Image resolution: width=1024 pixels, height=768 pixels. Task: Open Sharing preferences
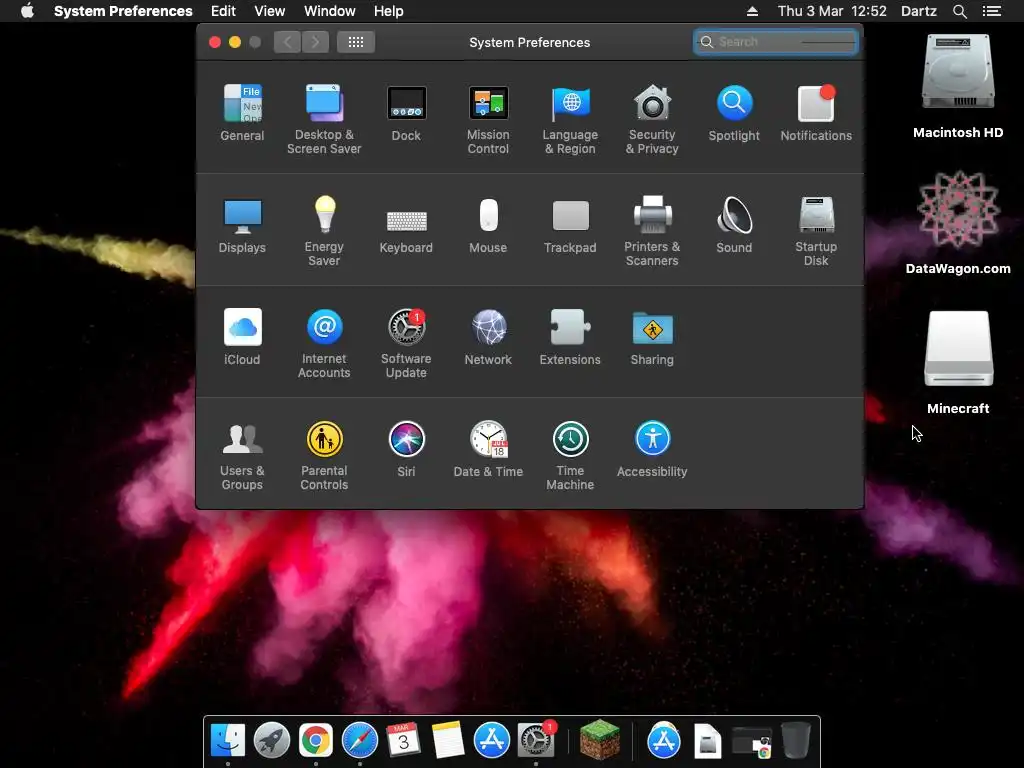tap(652, 337)
